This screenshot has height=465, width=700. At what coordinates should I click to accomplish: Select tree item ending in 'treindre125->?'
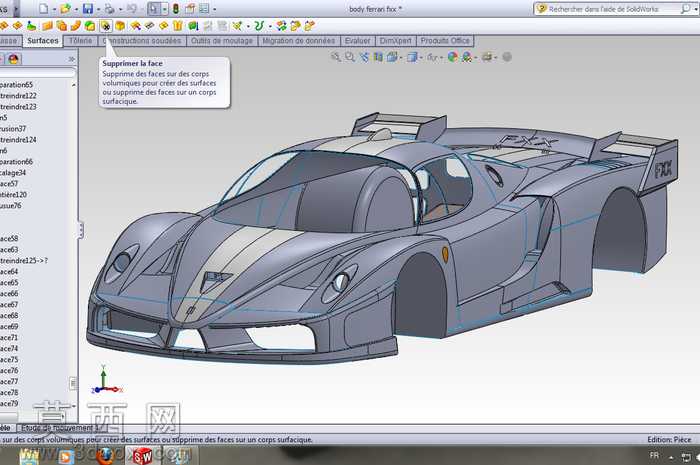click(24, 260)
